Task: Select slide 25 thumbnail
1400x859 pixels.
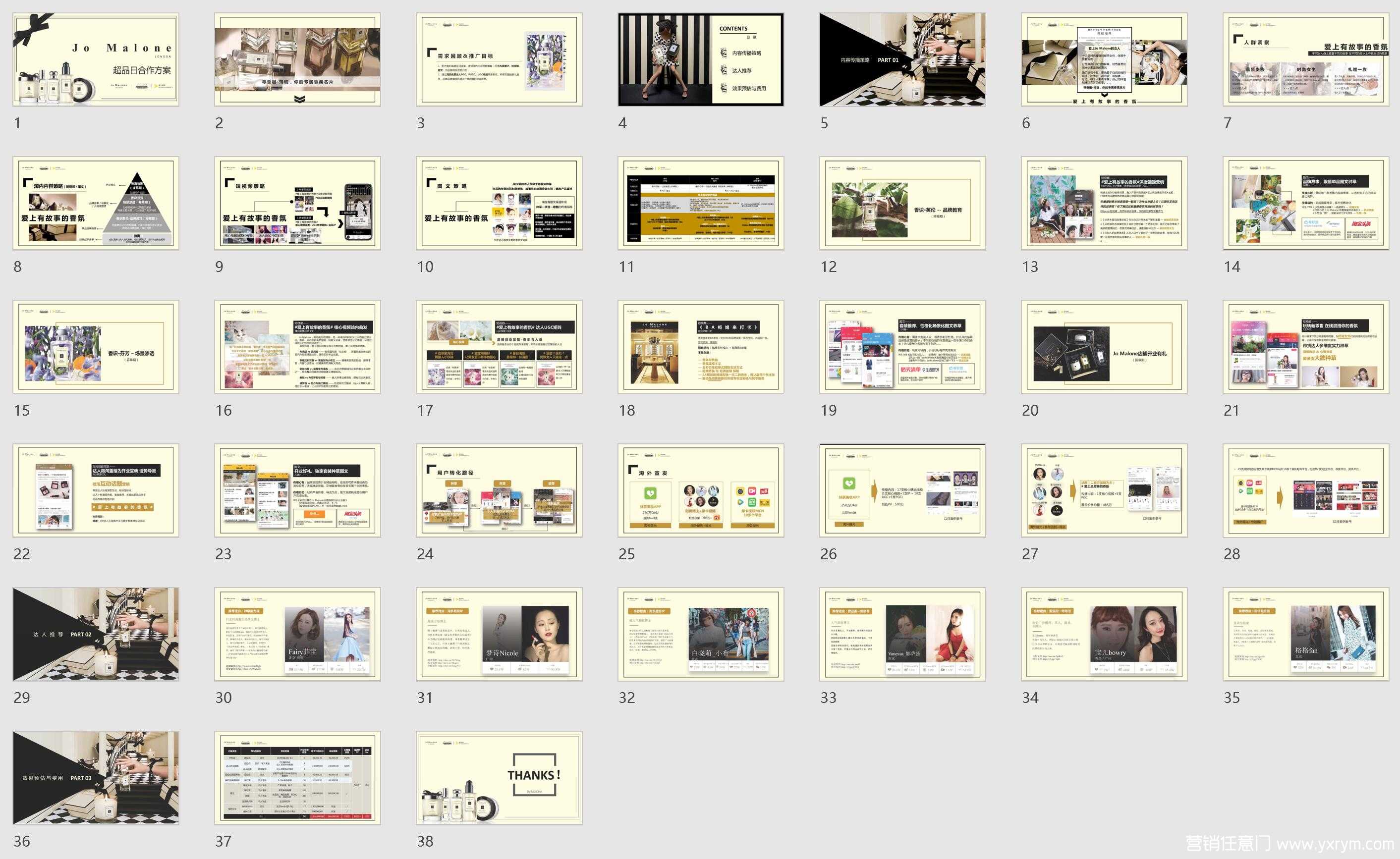Action: click(701, 491)
